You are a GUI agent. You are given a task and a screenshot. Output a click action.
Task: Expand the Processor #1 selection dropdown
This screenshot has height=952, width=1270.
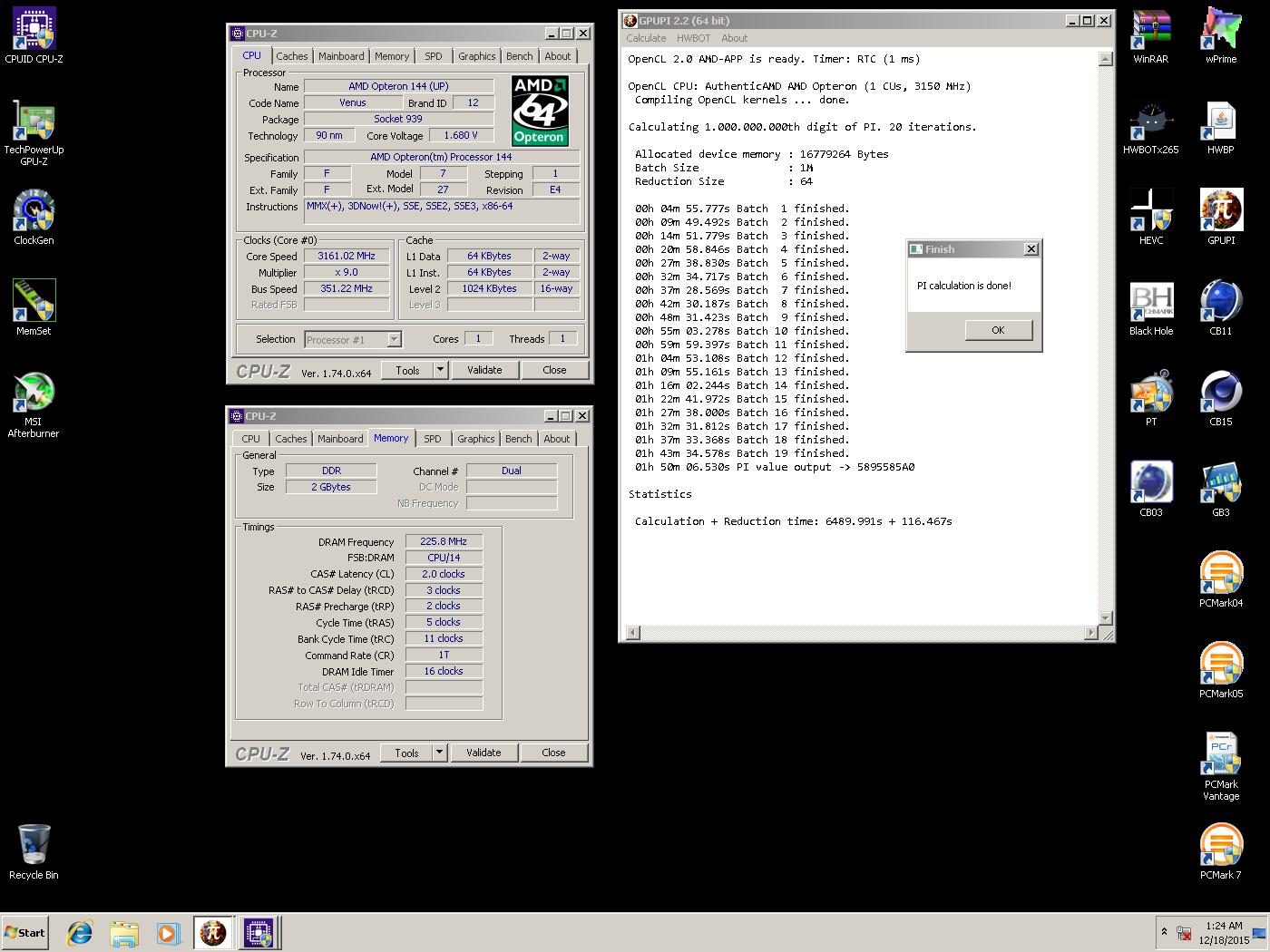tap(394, 339)
